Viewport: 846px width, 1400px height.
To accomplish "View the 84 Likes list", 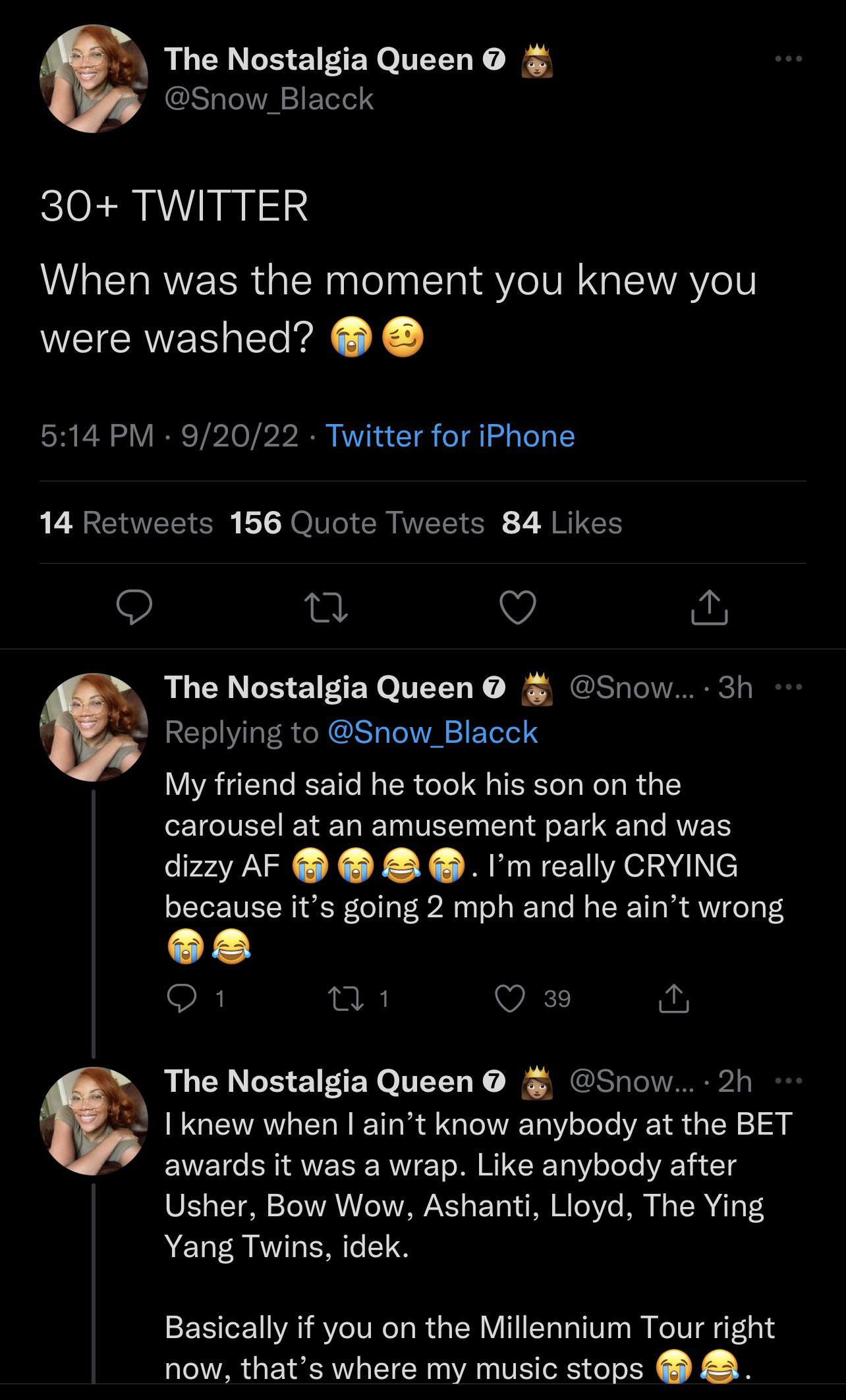I will point(561,523).
